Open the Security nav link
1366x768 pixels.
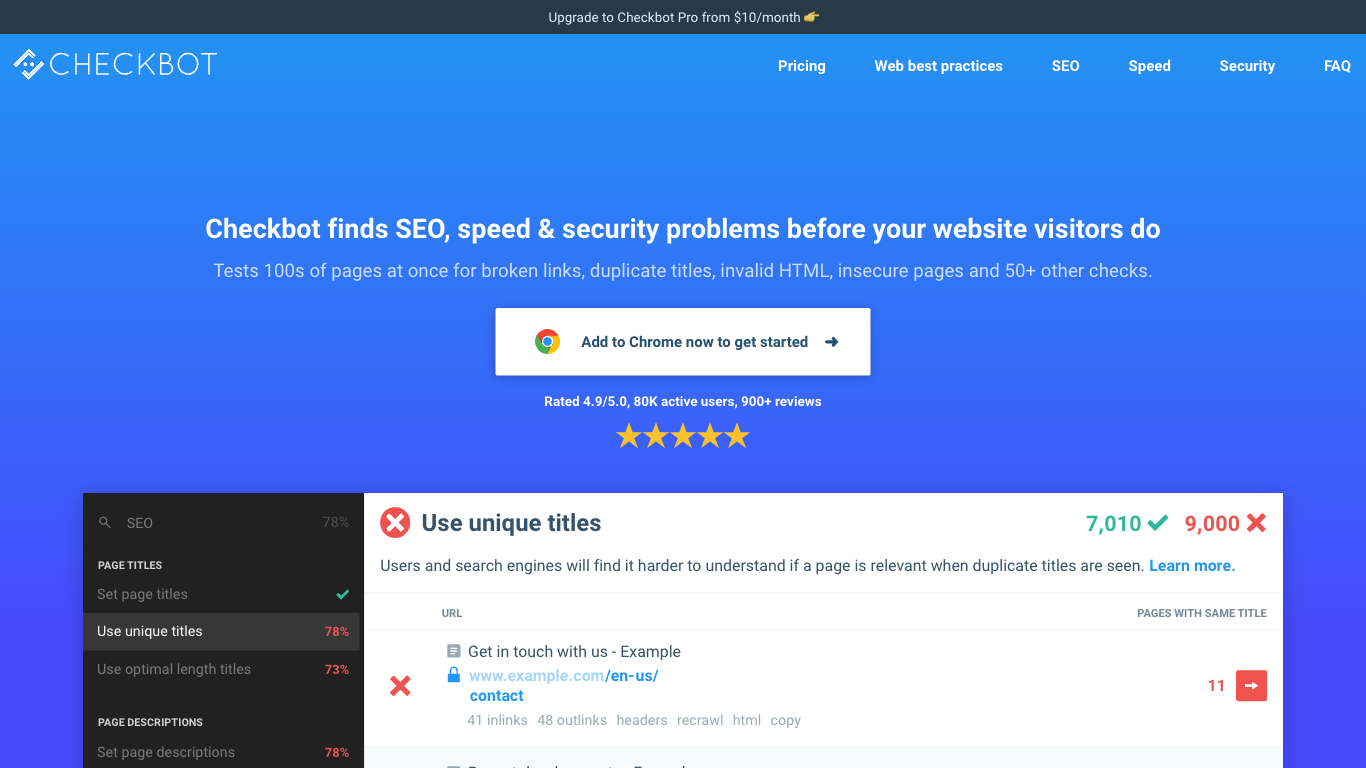[1247, 66]
